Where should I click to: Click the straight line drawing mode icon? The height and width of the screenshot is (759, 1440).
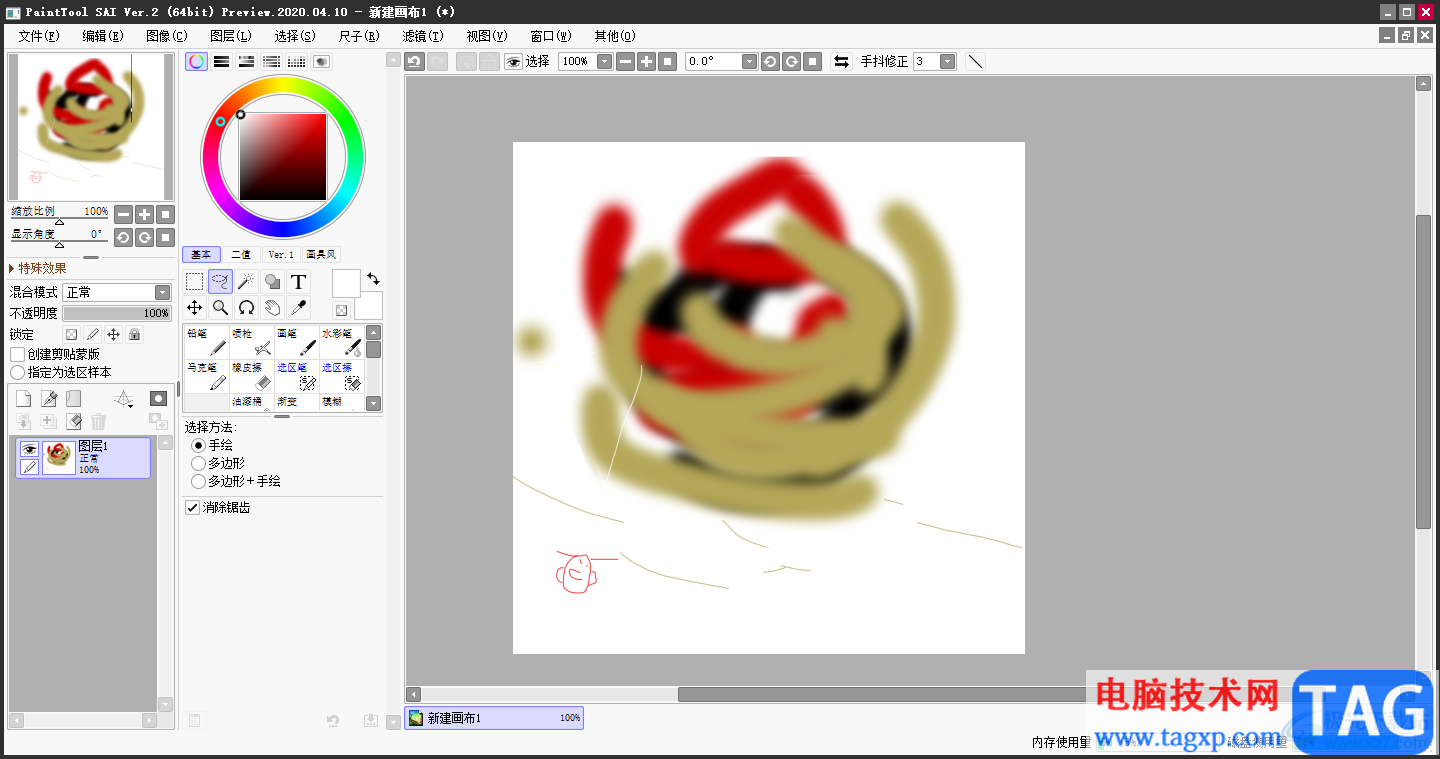click(x=975, y=62)
